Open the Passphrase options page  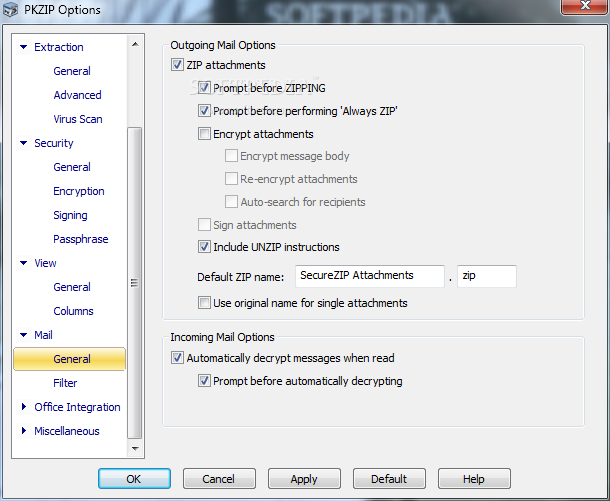point(81,239)
